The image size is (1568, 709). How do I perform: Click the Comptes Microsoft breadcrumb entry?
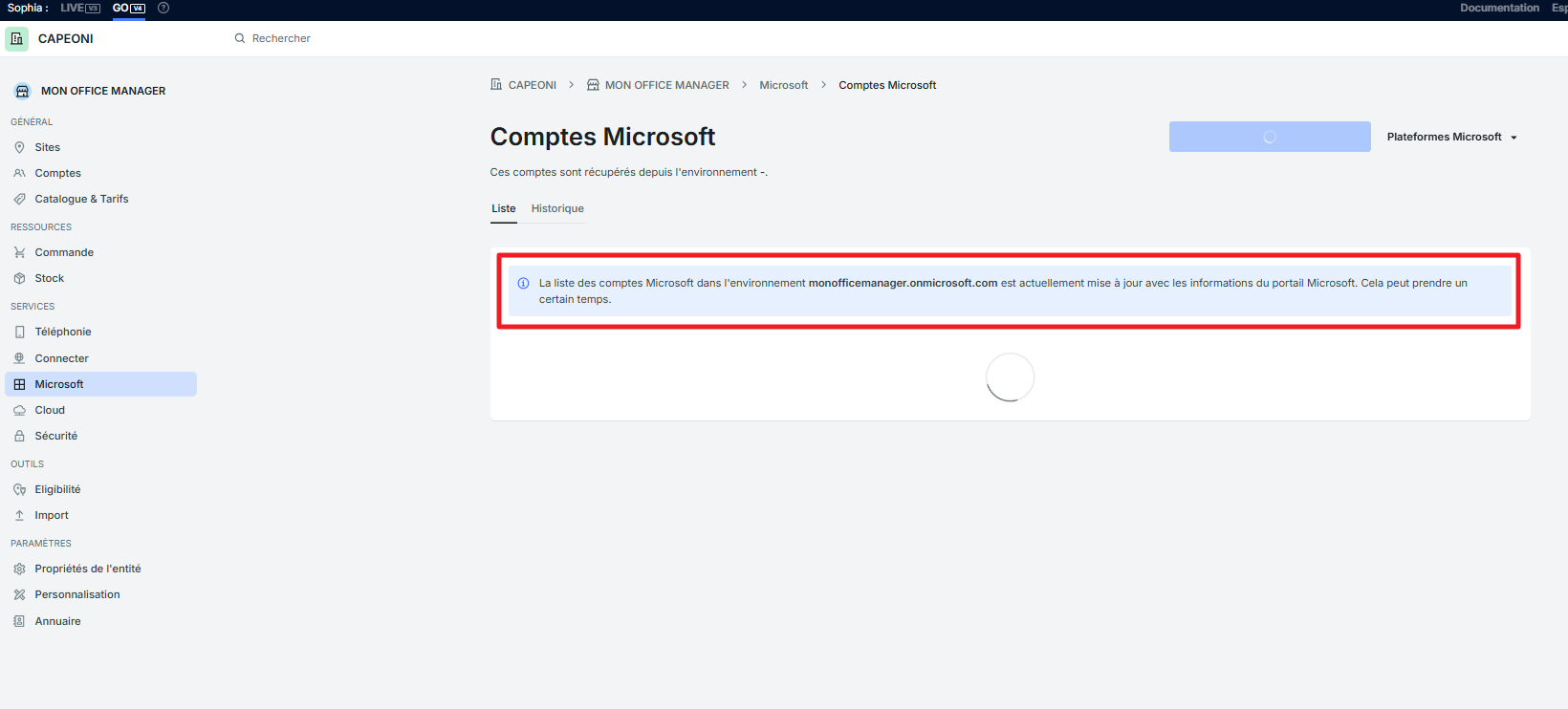tap(887, 85)
